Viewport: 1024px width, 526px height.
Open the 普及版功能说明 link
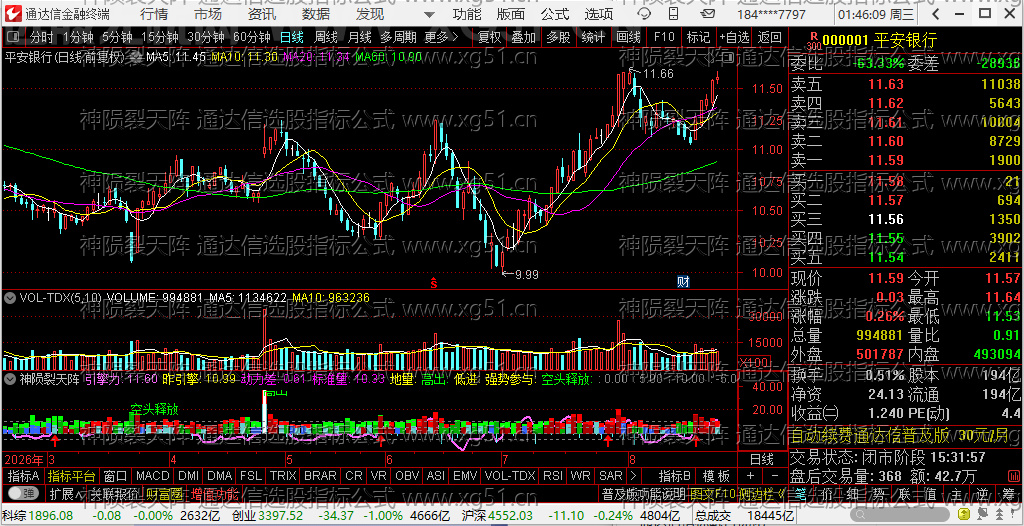643,493
